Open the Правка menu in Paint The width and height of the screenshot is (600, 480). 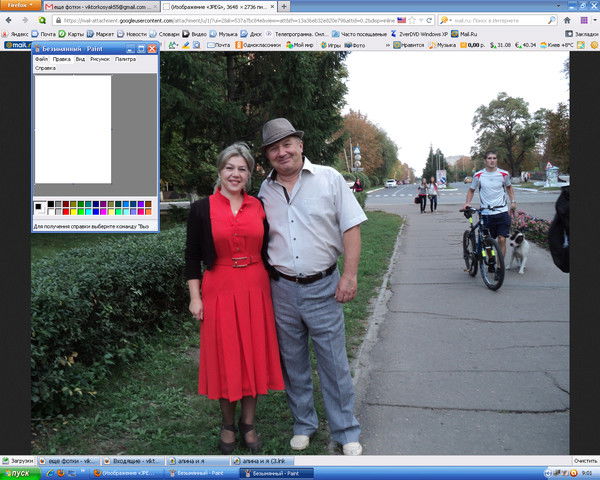pos(61,59)
